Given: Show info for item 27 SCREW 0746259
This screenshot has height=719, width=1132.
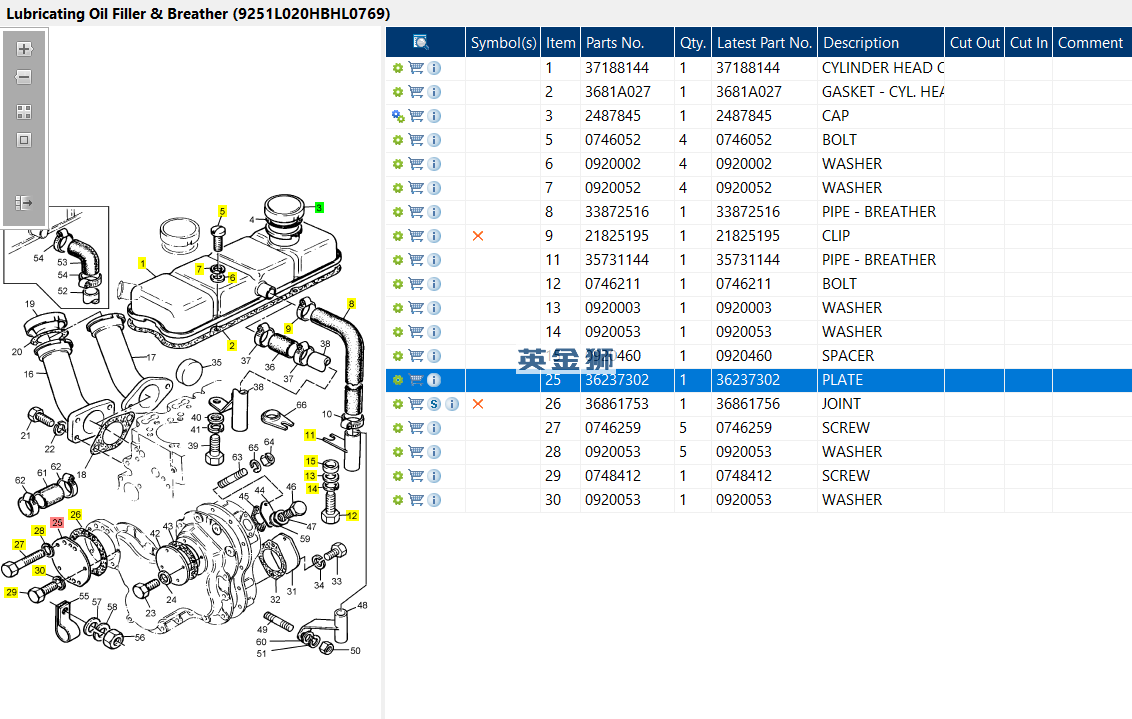Looking at the screenshot, I should [x=434, y=428].
